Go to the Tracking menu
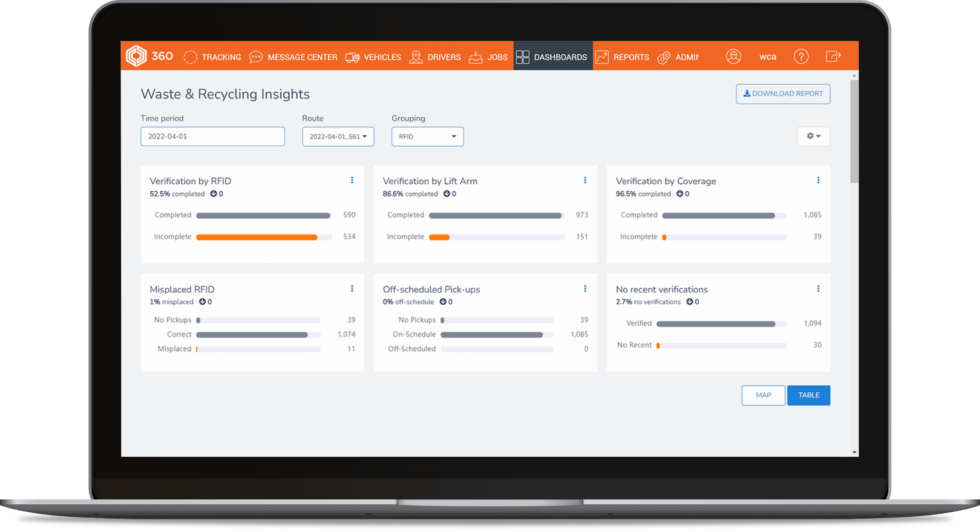 tap(213, 57)
